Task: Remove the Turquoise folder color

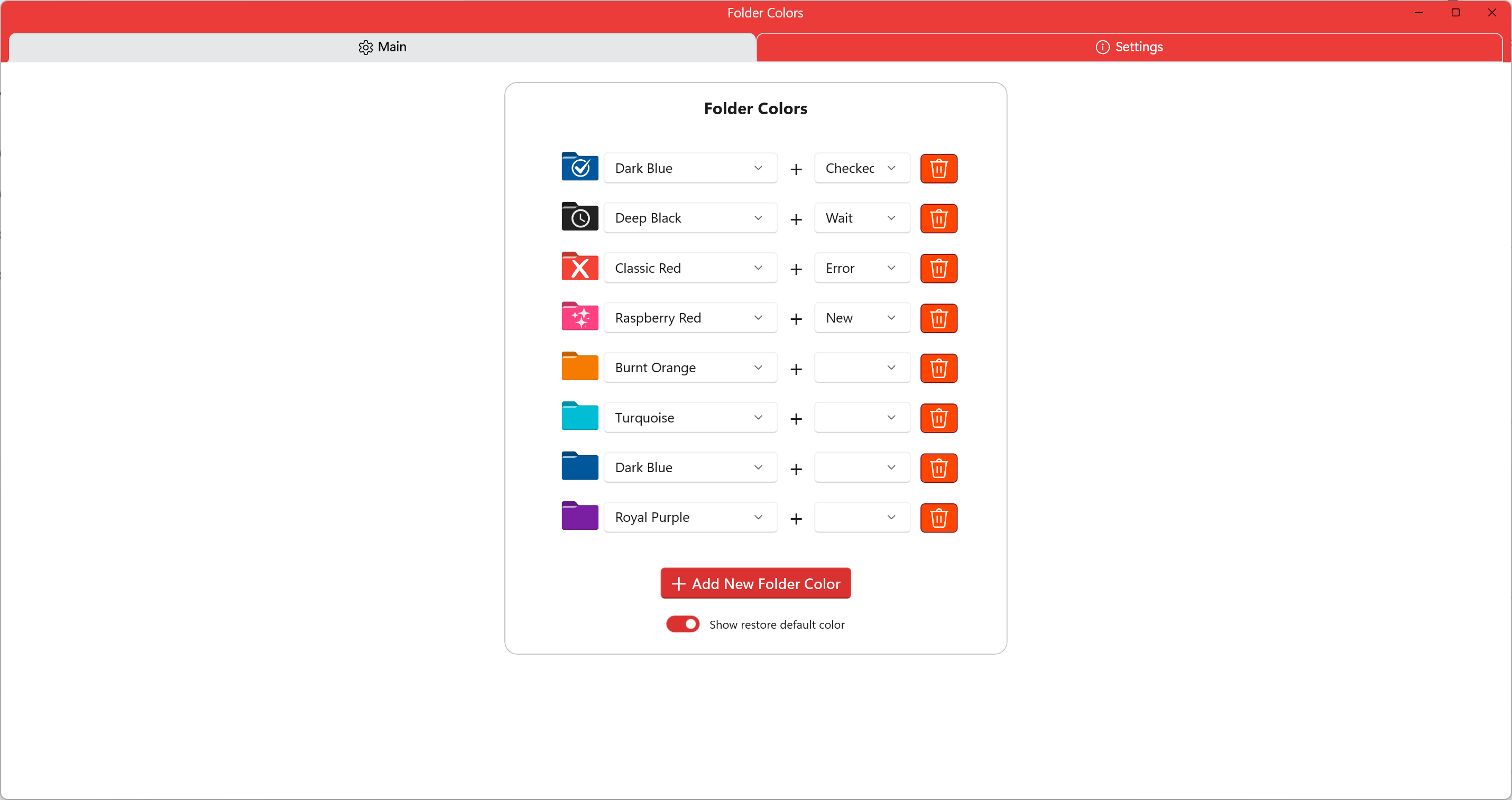Action: (x=938, y=418)
